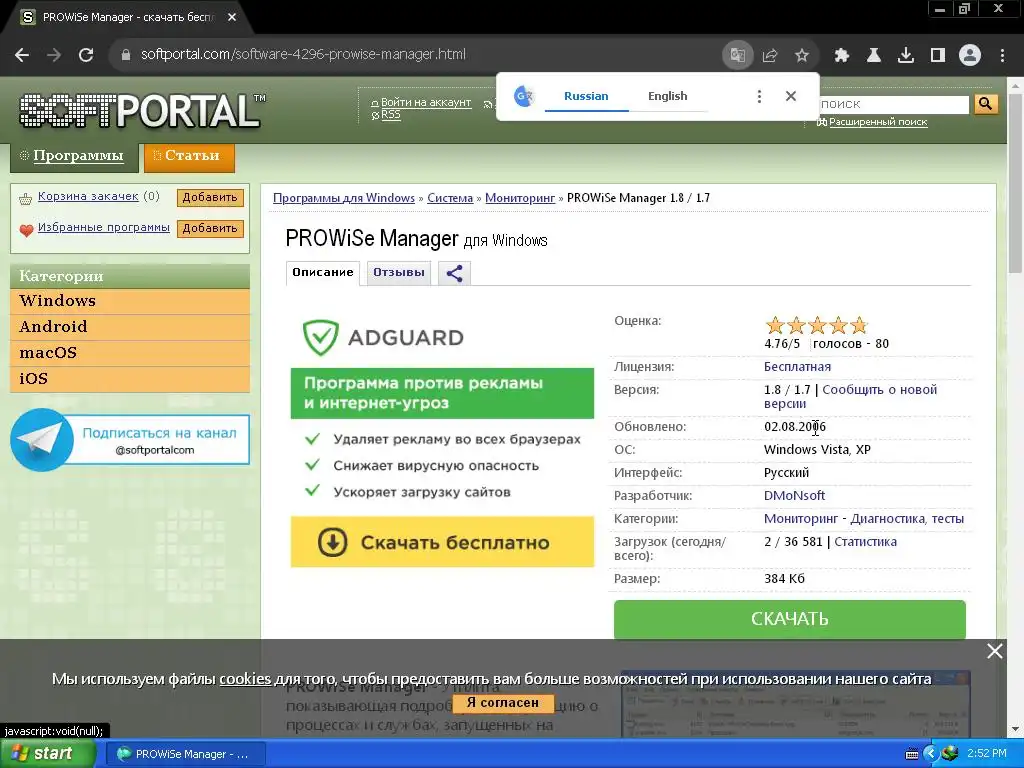Open Мониторинг category link in details
The image size is (1024, 768).
[801, 519]
